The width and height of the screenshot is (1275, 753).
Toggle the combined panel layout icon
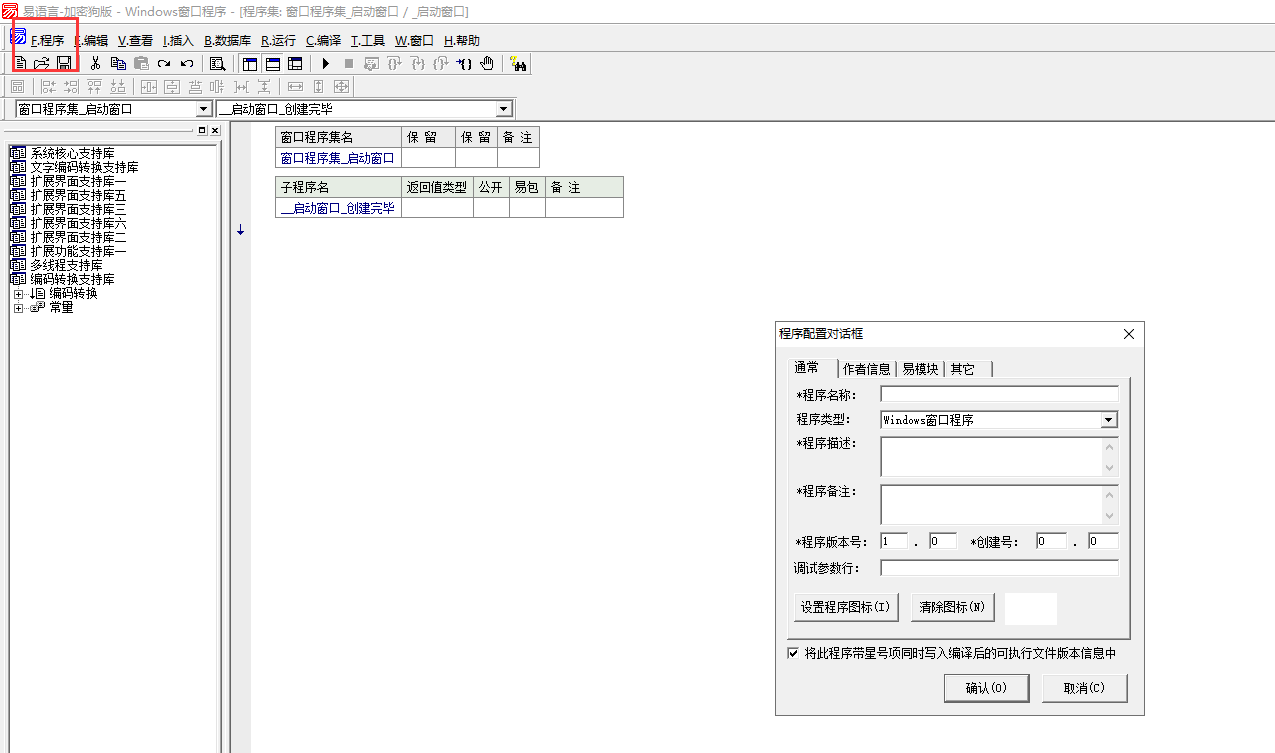(x=295, y=63)
